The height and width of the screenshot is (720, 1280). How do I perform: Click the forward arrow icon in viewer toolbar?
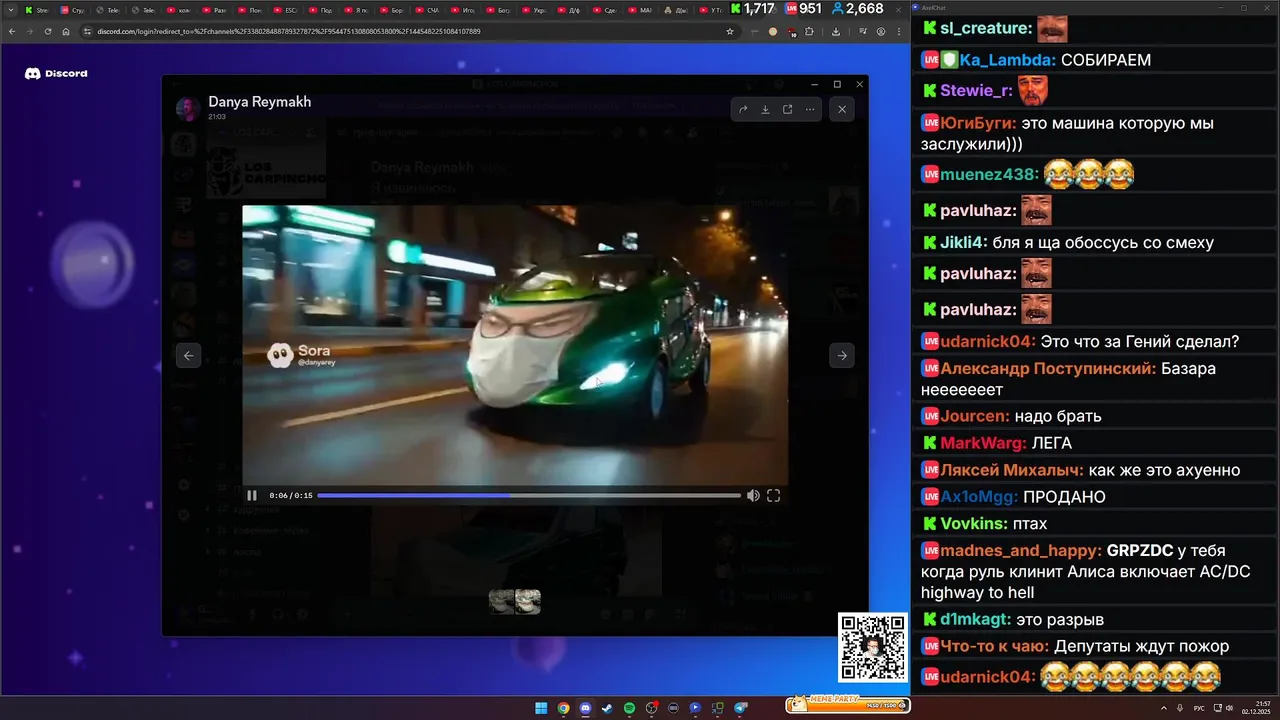tap(743, 109)
